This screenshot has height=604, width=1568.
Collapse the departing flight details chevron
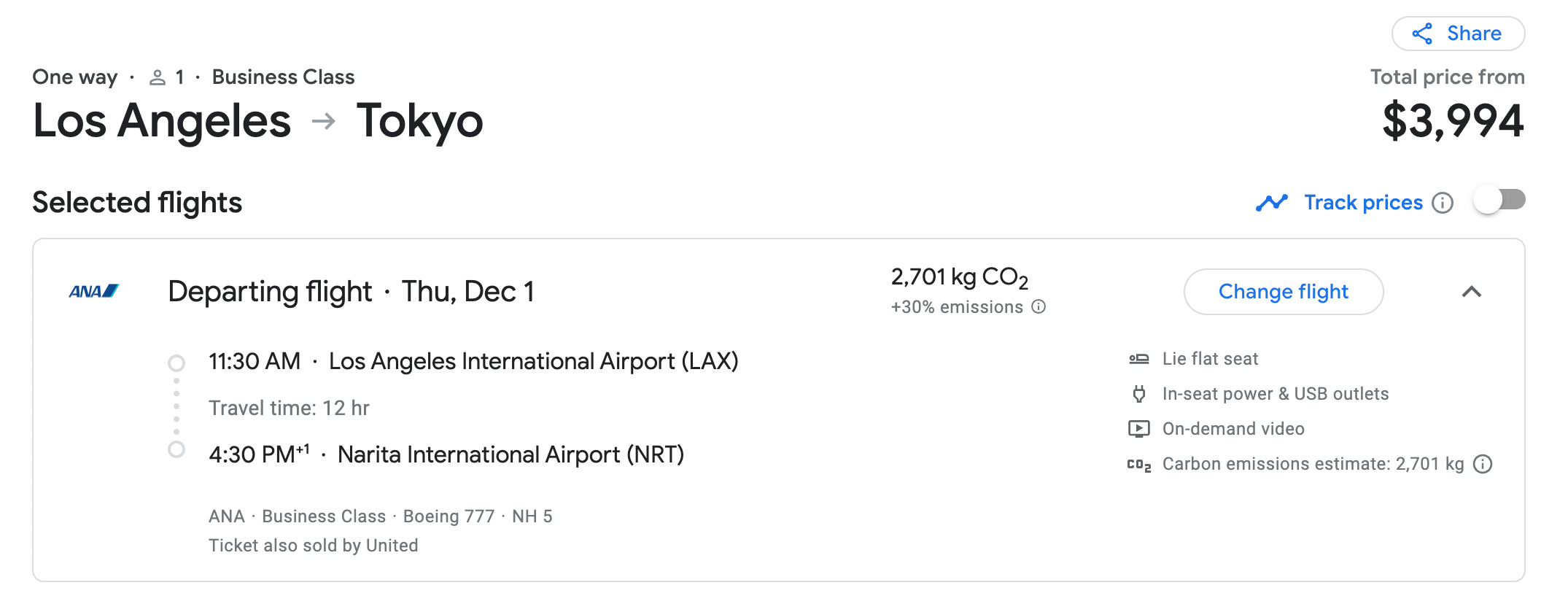1472,292
